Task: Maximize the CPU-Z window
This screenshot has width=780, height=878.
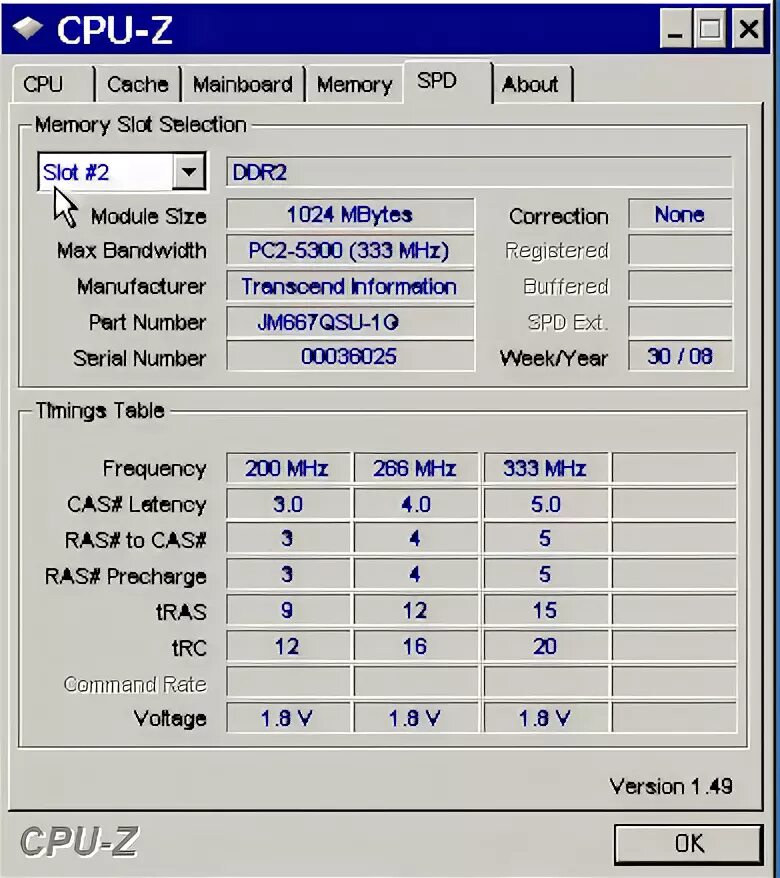Action: (709, 29)
